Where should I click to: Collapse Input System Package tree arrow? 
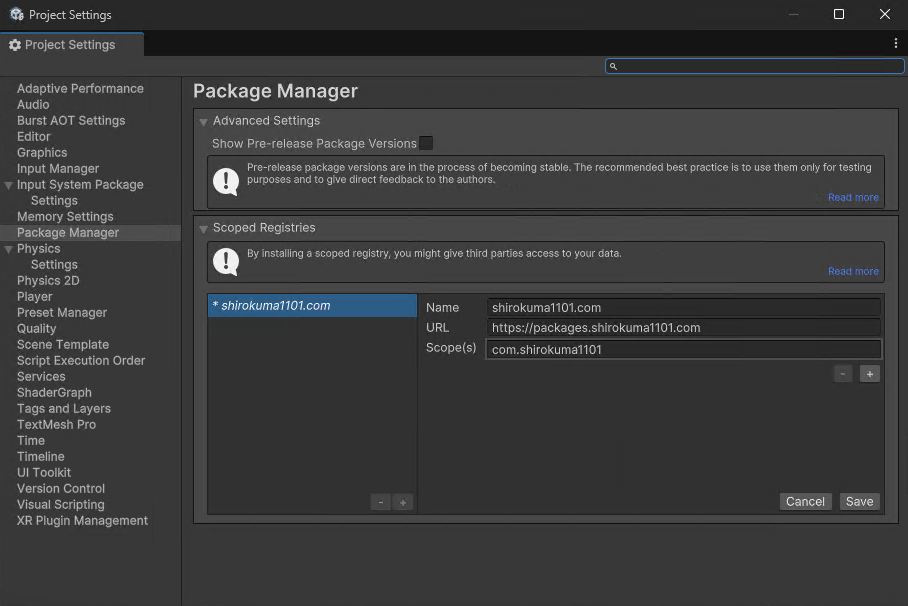pyautogui.click(x=9, y=185)
